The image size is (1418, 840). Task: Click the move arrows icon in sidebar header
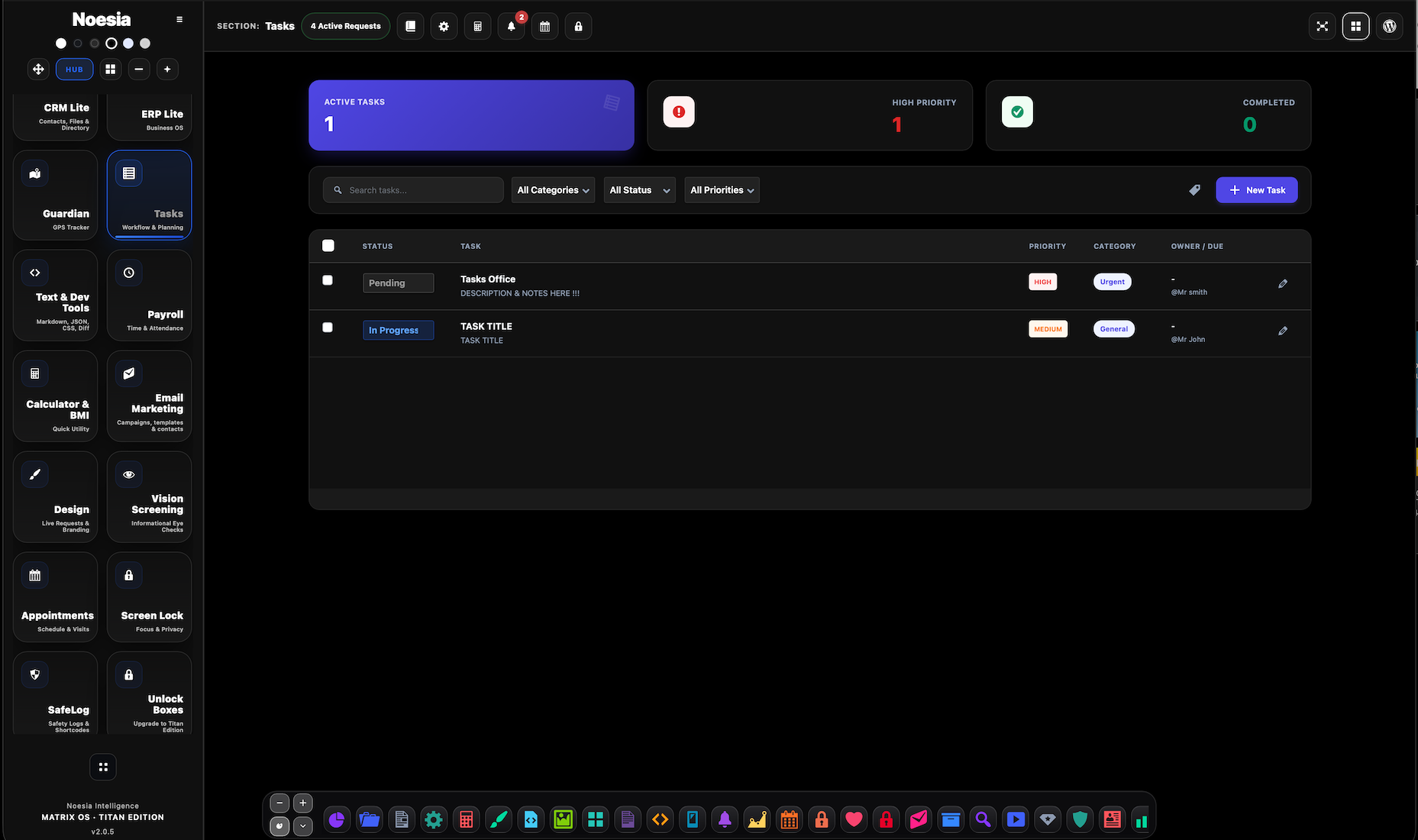click(38, 69)
